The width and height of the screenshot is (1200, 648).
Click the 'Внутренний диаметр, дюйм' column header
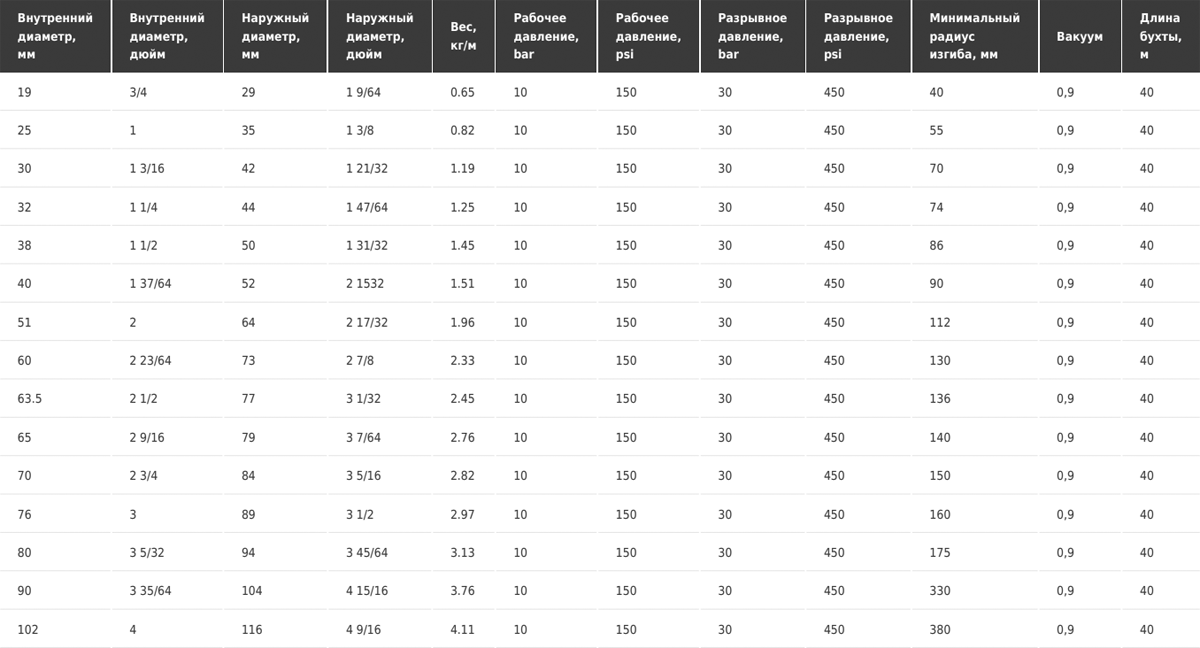coord(167,36)
